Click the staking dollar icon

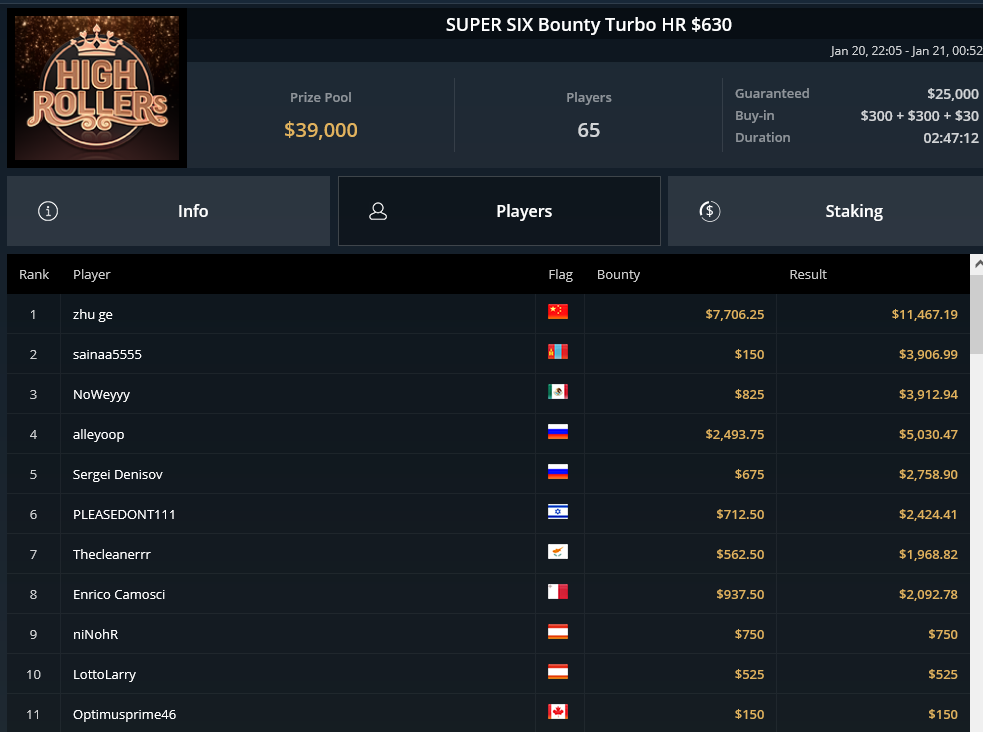coord(710,211)
